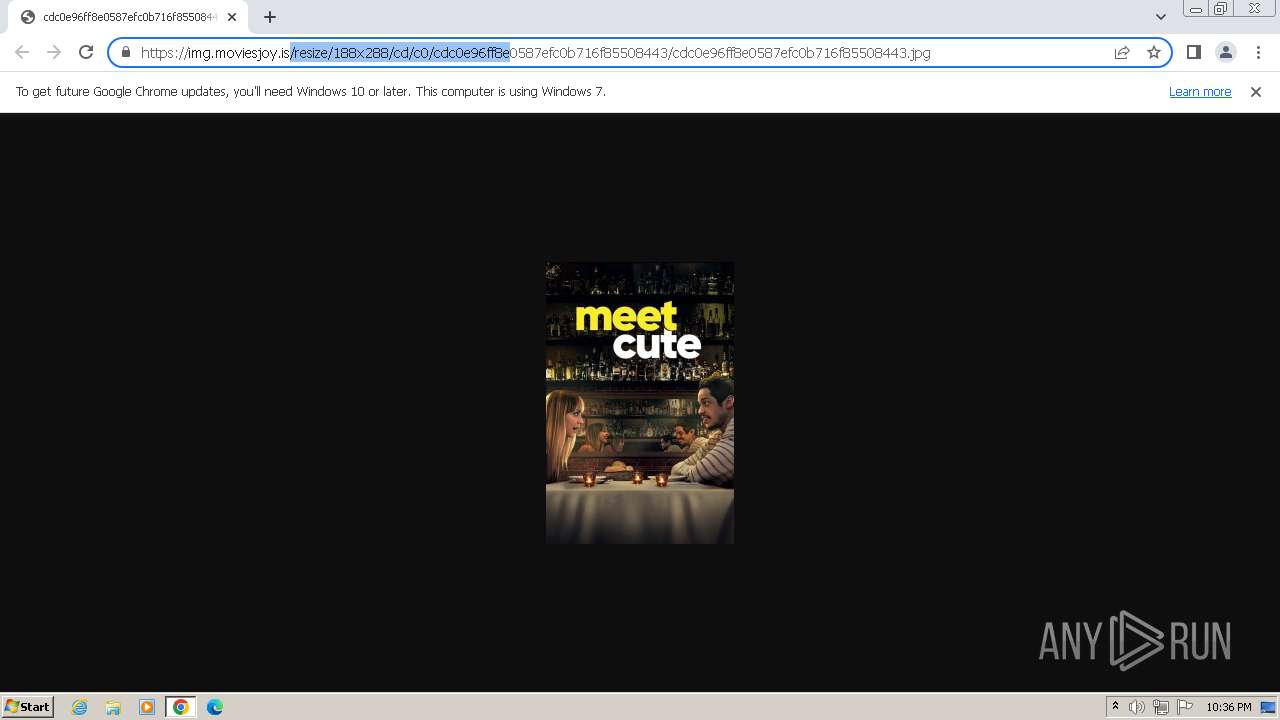Switch to Chrome in the taskbar
Screen dimensions: 1280x720
181,707
